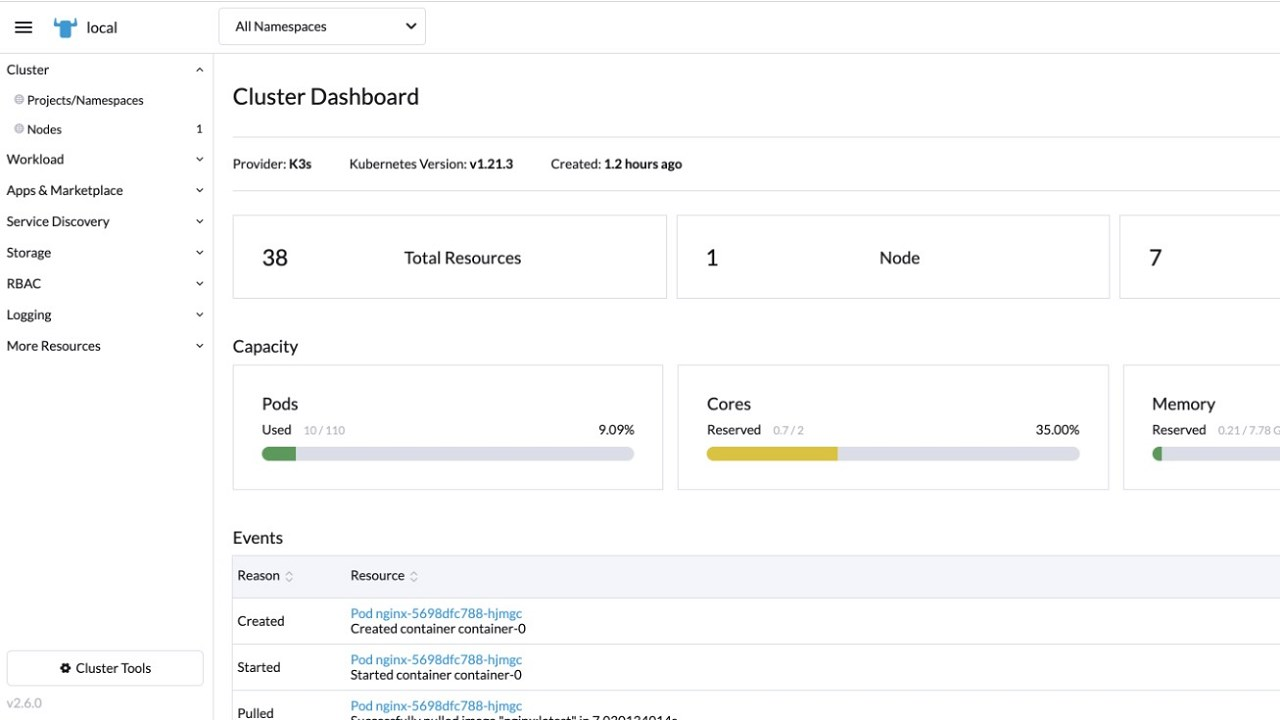Screen dimensions: 1280x720
Task: Select the RBAC sidebar item
Action: (x=24, y=284)
